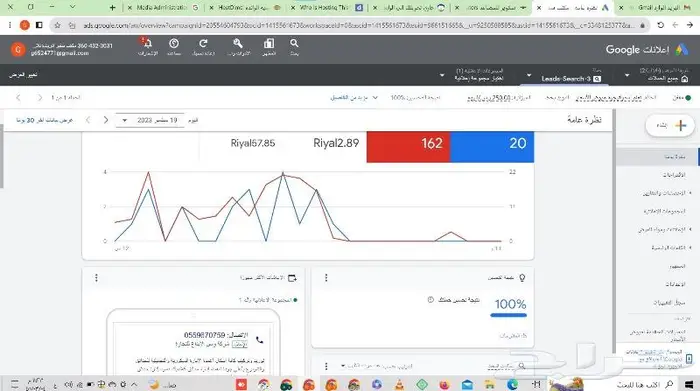Click the refresh arrow icon in Google Ads header
The image size is (700, 391).
(203, 43)
